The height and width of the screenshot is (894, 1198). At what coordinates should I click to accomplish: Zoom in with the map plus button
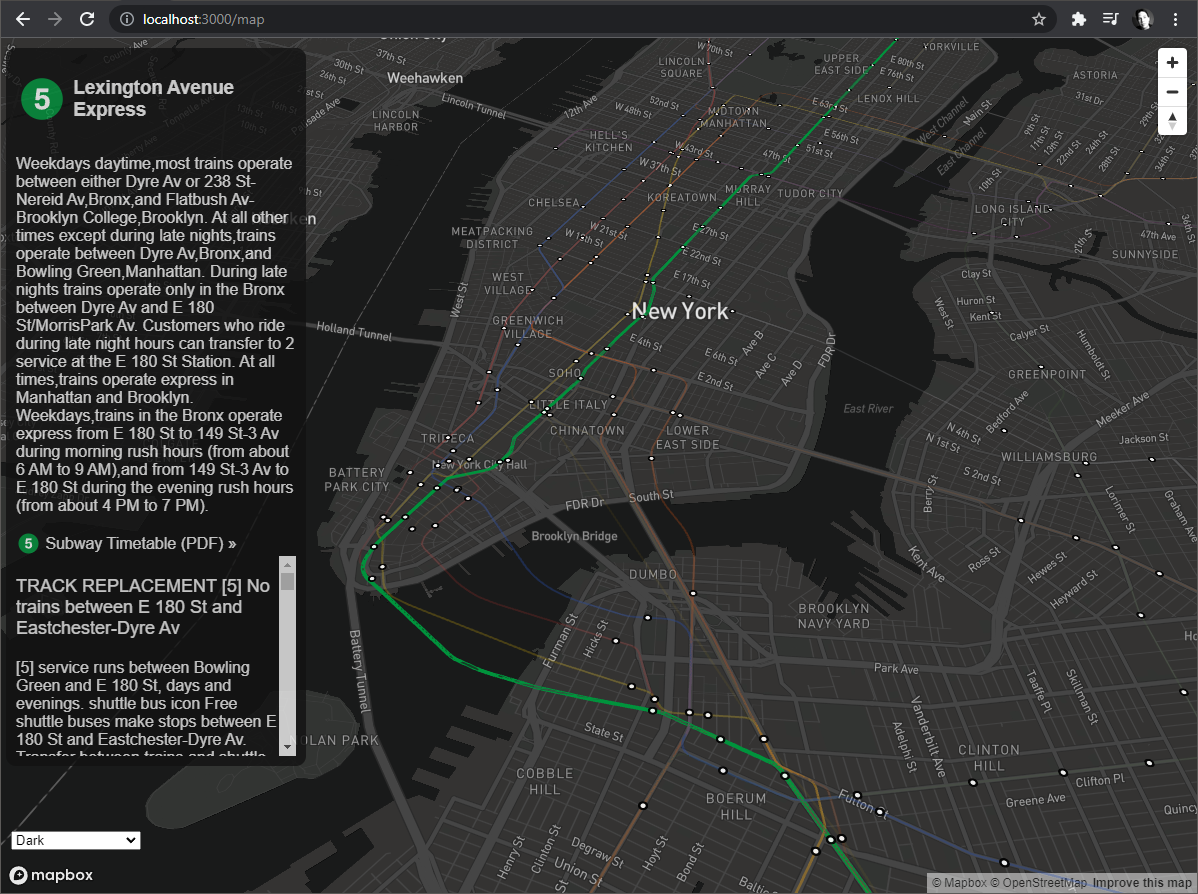click(x=1172, y=63)
